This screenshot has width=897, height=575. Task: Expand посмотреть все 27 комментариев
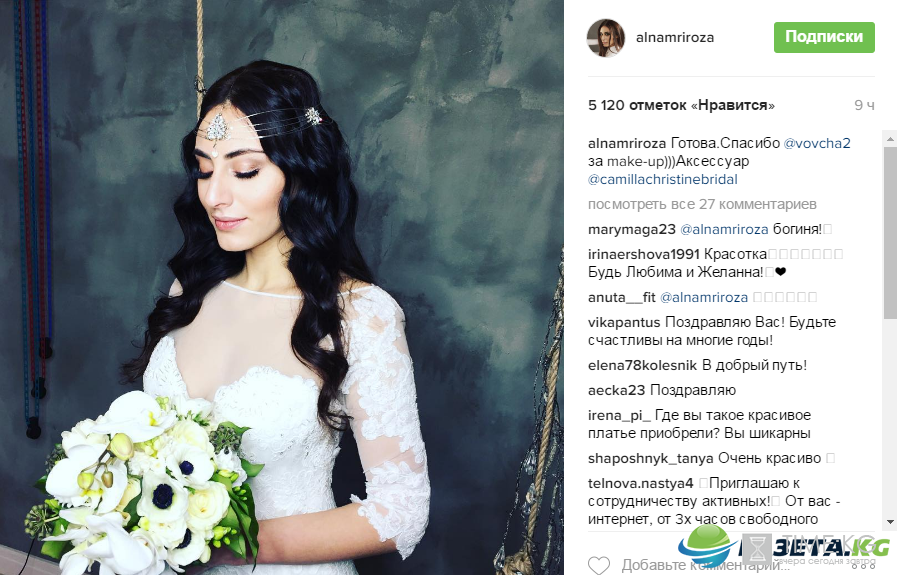tap(702, 204)
